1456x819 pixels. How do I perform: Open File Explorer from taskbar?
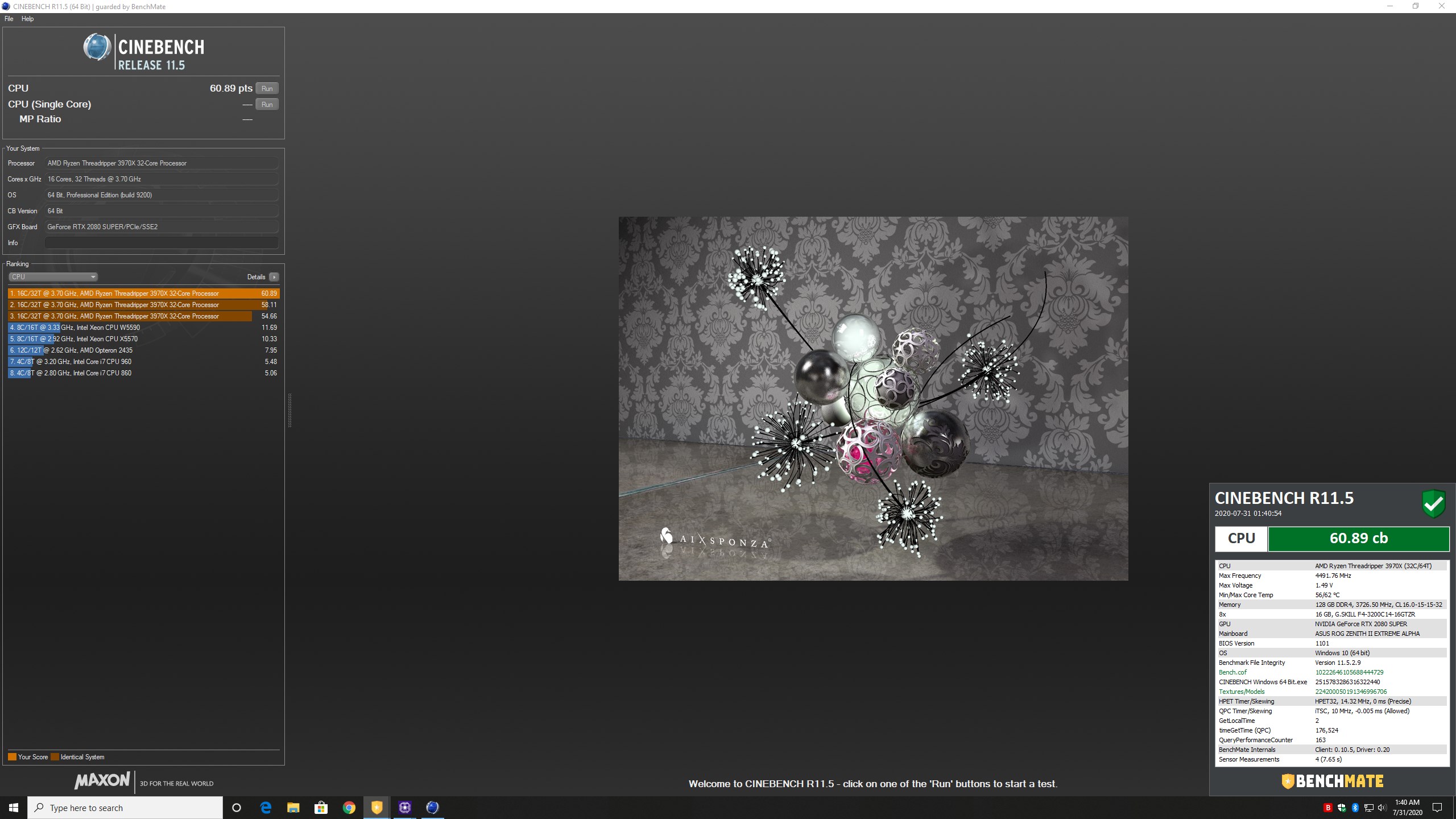click(293, 808)
